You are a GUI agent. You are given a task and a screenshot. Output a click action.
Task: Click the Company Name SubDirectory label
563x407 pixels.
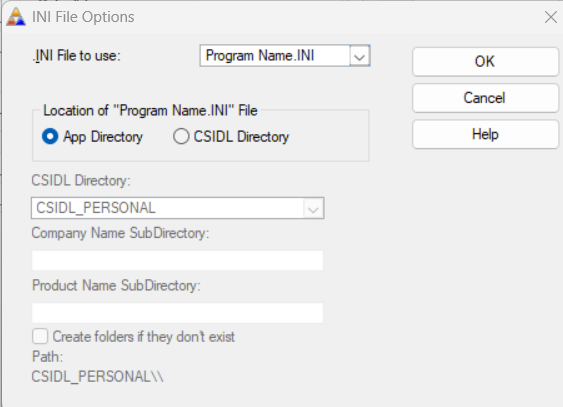120,233
